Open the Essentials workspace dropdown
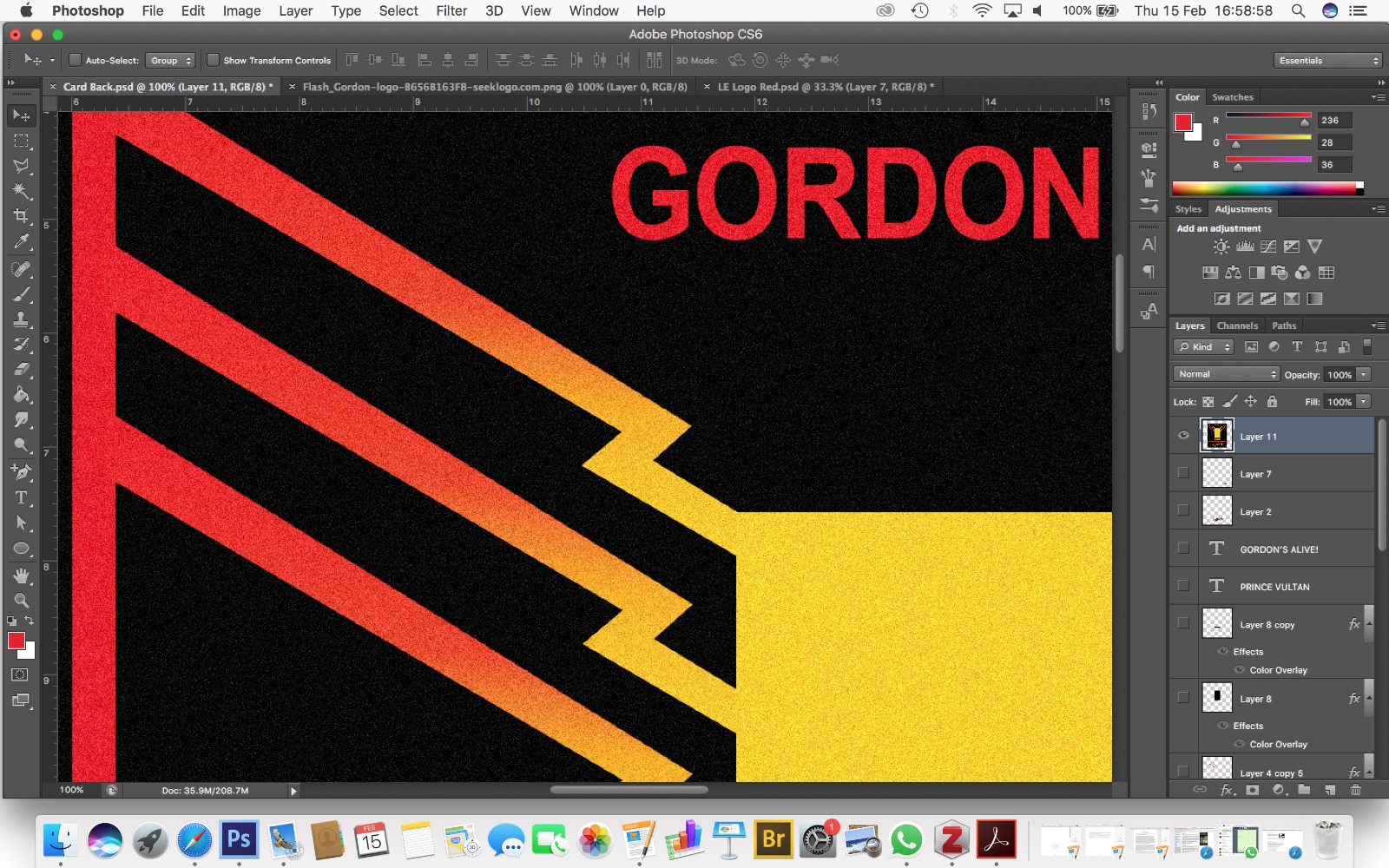 click(1327, 61)
